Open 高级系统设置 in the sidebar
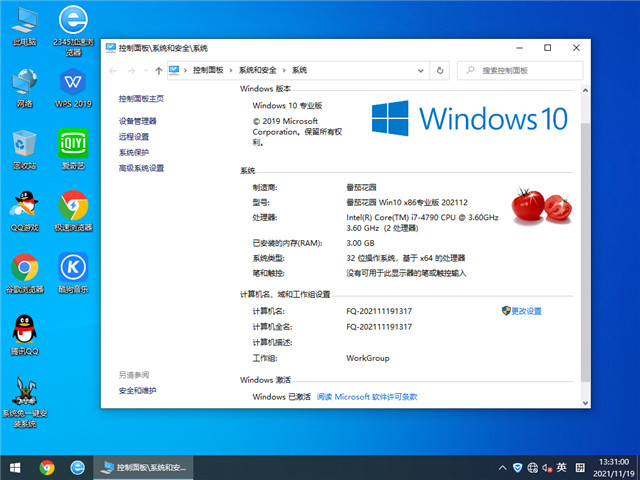640x480 pixels. [x=141, y=168]
